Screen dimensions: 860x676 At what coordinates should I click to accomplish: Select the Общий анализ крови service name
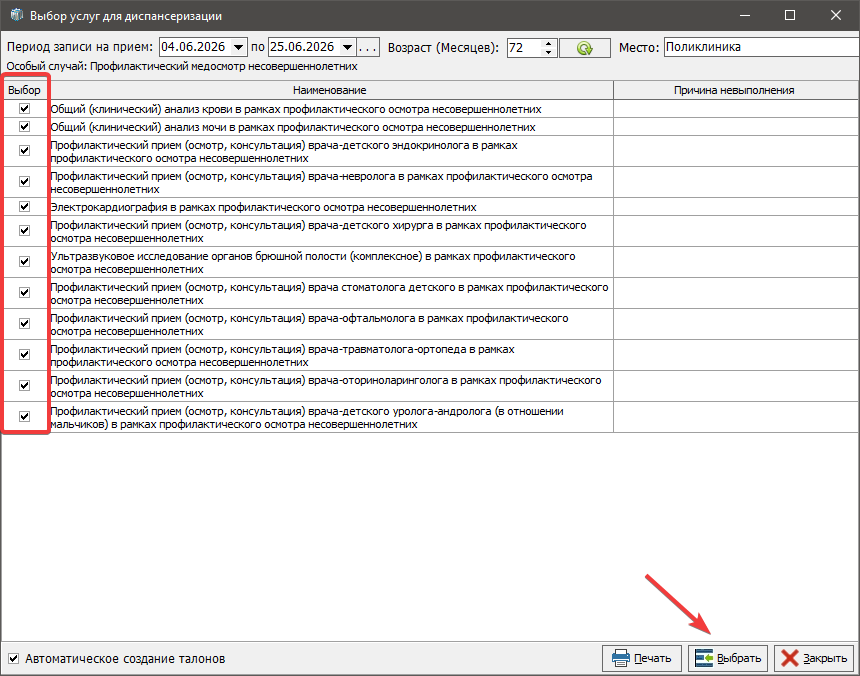click(296, 109)
